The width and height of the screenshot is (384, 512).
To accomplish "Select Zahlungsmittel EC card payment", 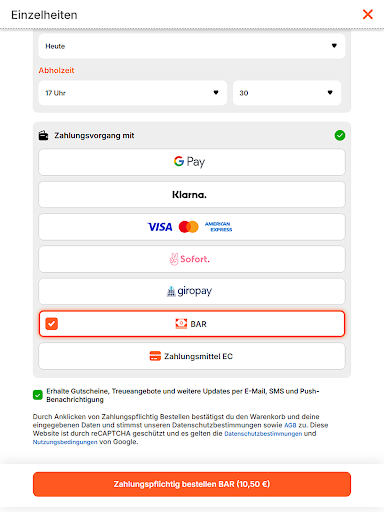I will pos(192,356).
